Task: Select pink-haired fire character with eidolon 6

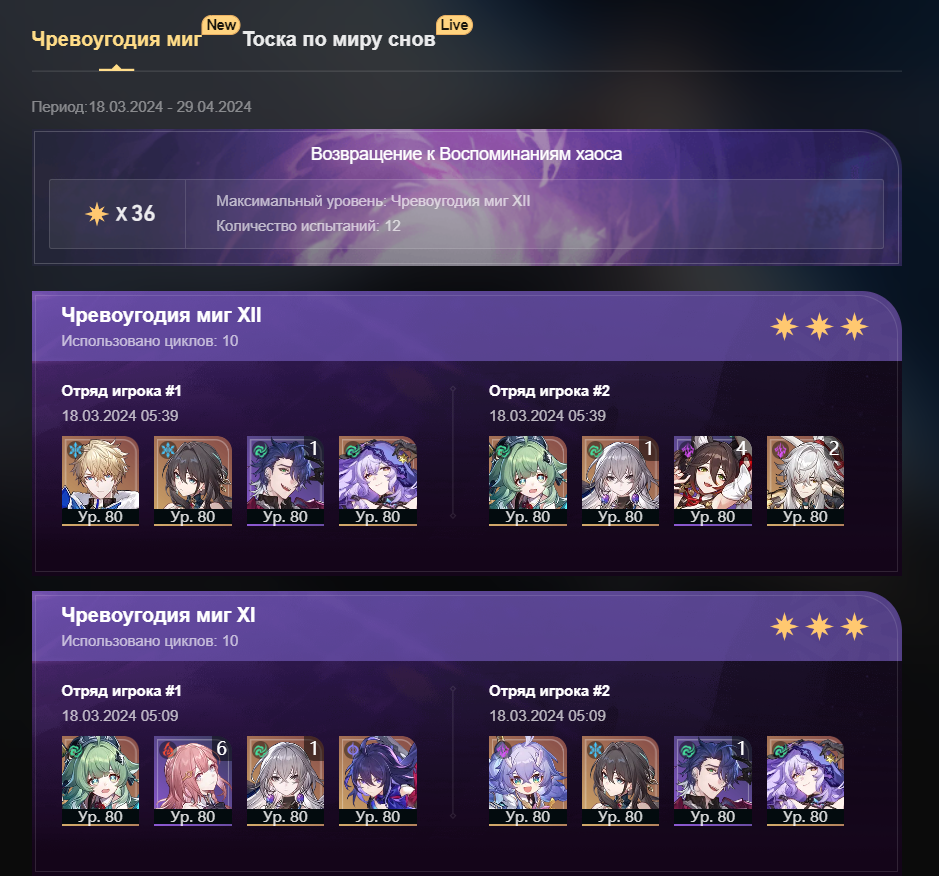Action: [x=193, y=781]
